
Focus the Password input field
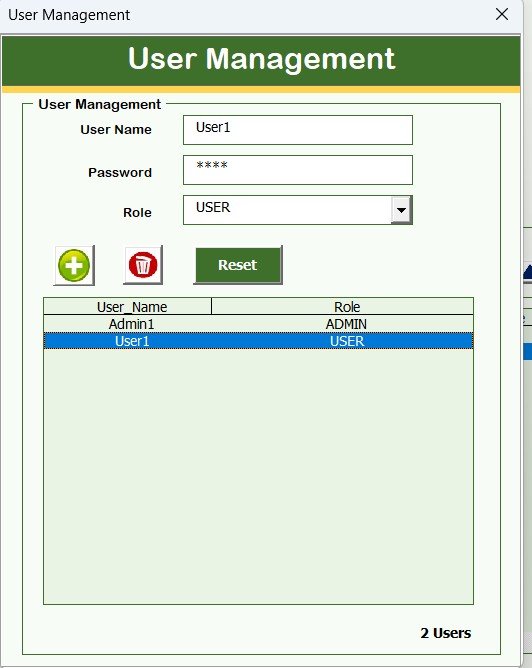pos(298,170)
